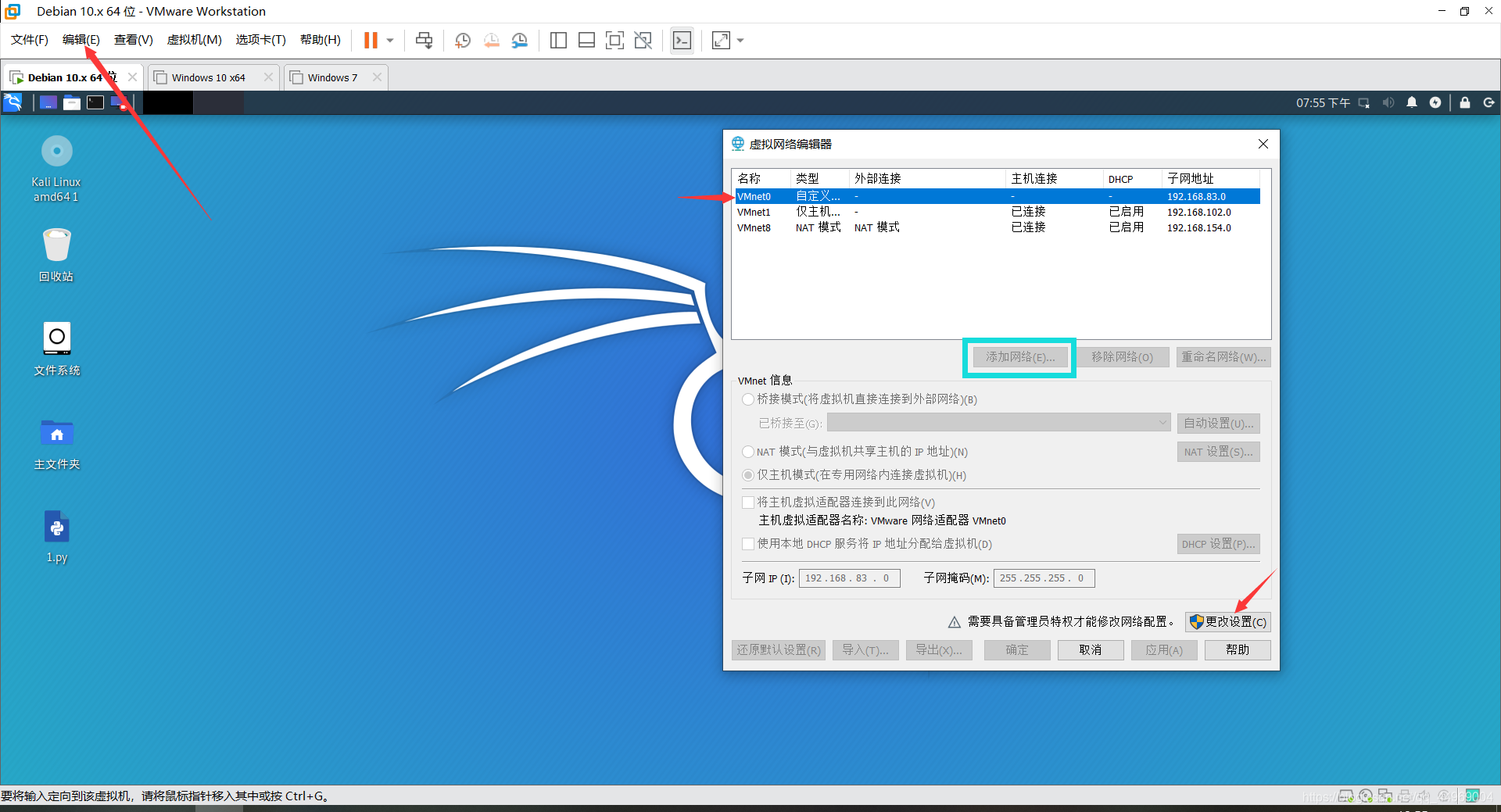This screenshot has height=812, width=1501.
Task: Click the 取消 button
Action: click(x=1091, y=650)
